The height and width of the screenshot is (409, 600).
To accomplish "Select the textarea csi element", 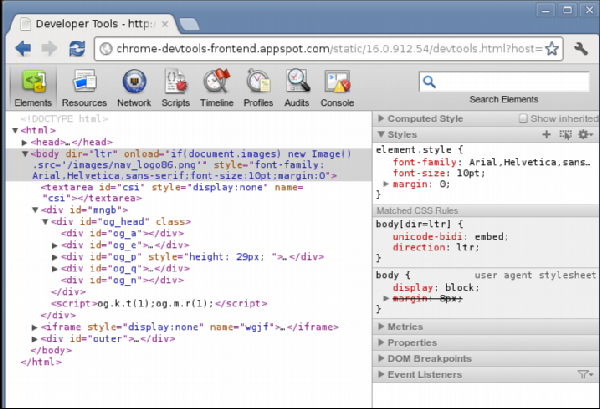I will coord(172,192).
